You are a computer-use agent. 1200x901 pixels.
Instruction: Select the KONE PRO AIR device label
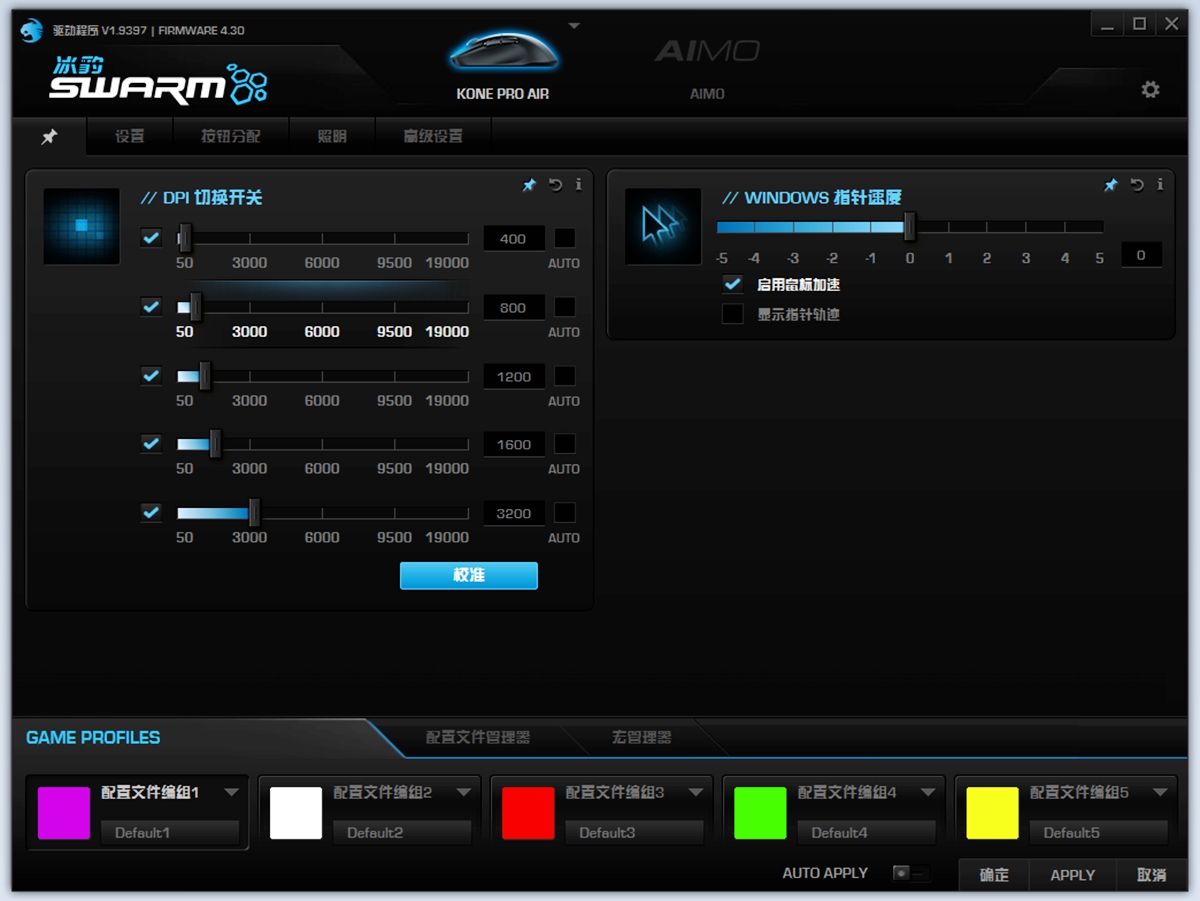[503, 93]
